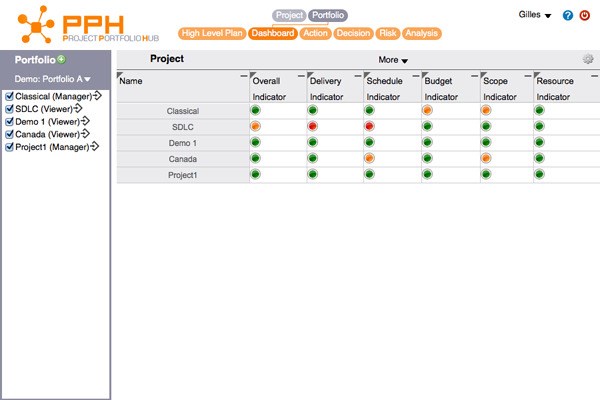Select the Classical project row name
The image size is (600, 400).
pos(183,111)
